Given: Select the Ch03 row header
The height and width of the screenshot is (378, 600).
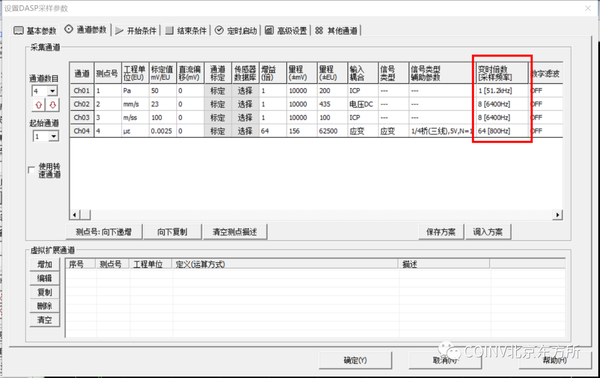Looking at the screenshot, I should click(x=82, y=117).
